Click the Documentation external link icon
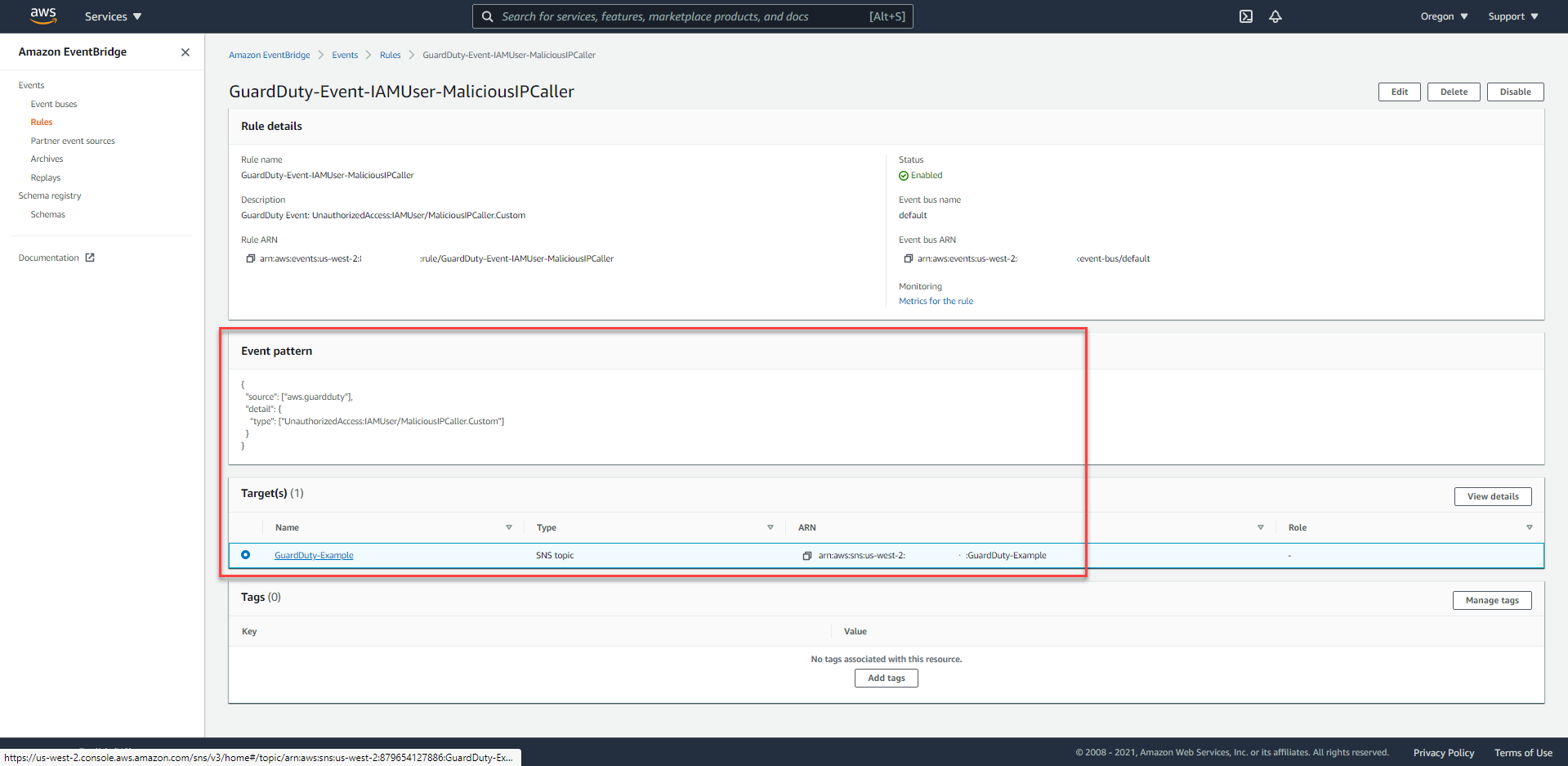 90,258
